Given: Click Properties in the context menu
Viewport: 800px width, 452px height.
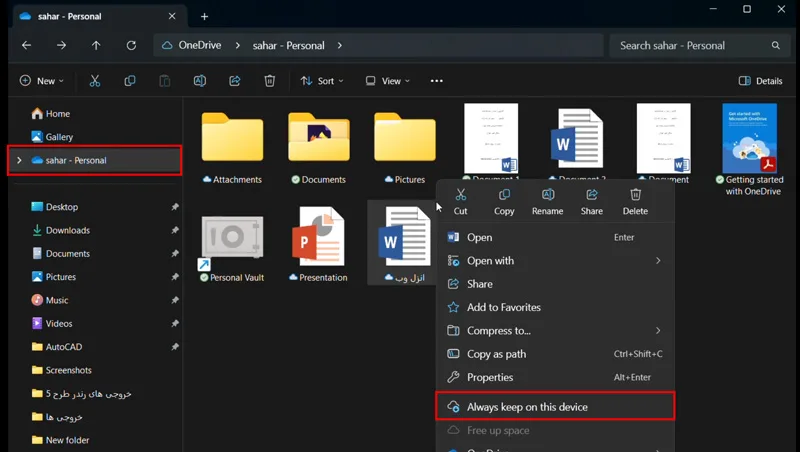Looking at the screenshot, I should click(x=555, y=378).
